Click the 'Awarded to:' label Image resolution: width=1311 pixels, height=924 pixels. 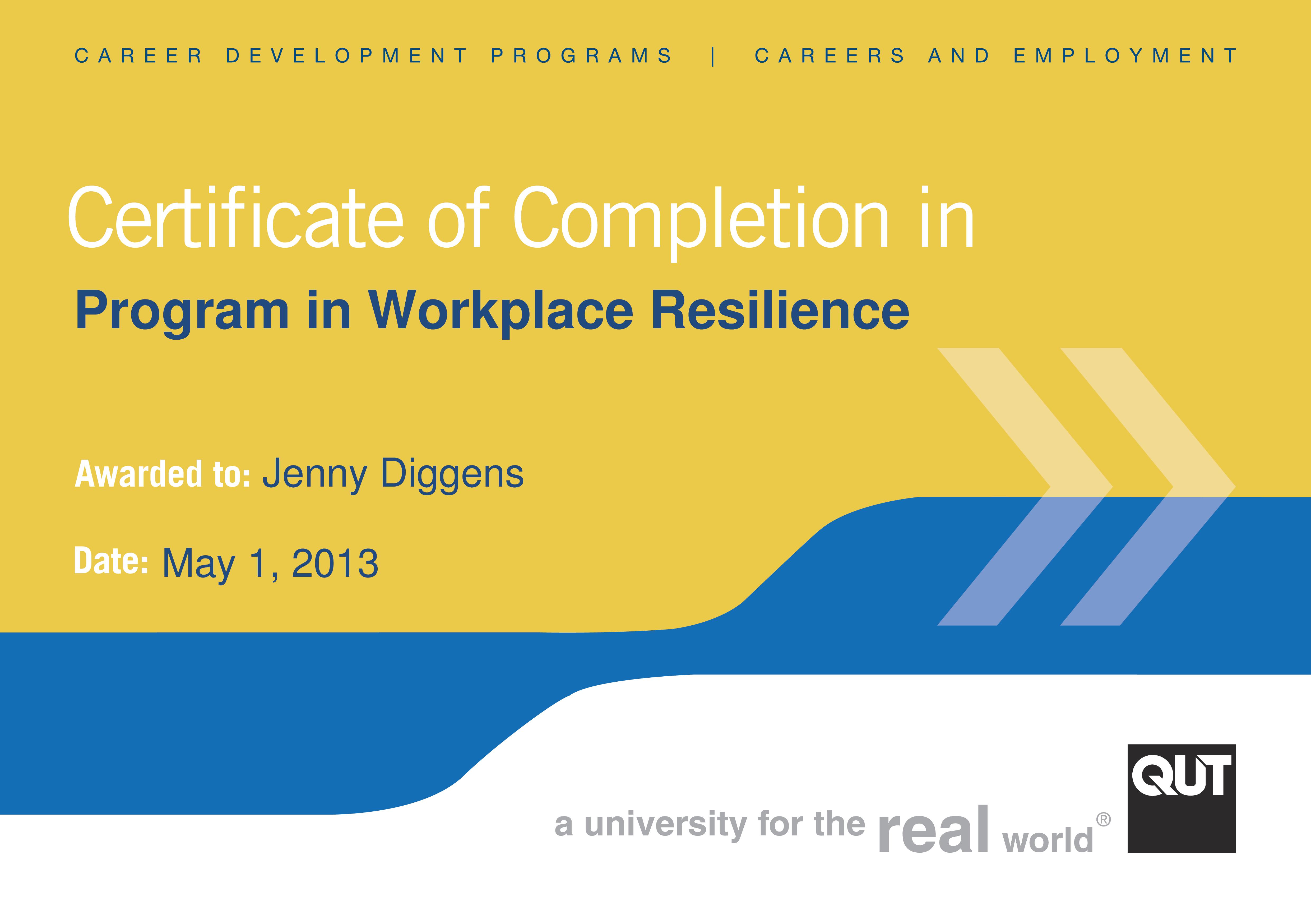point(163,474)
